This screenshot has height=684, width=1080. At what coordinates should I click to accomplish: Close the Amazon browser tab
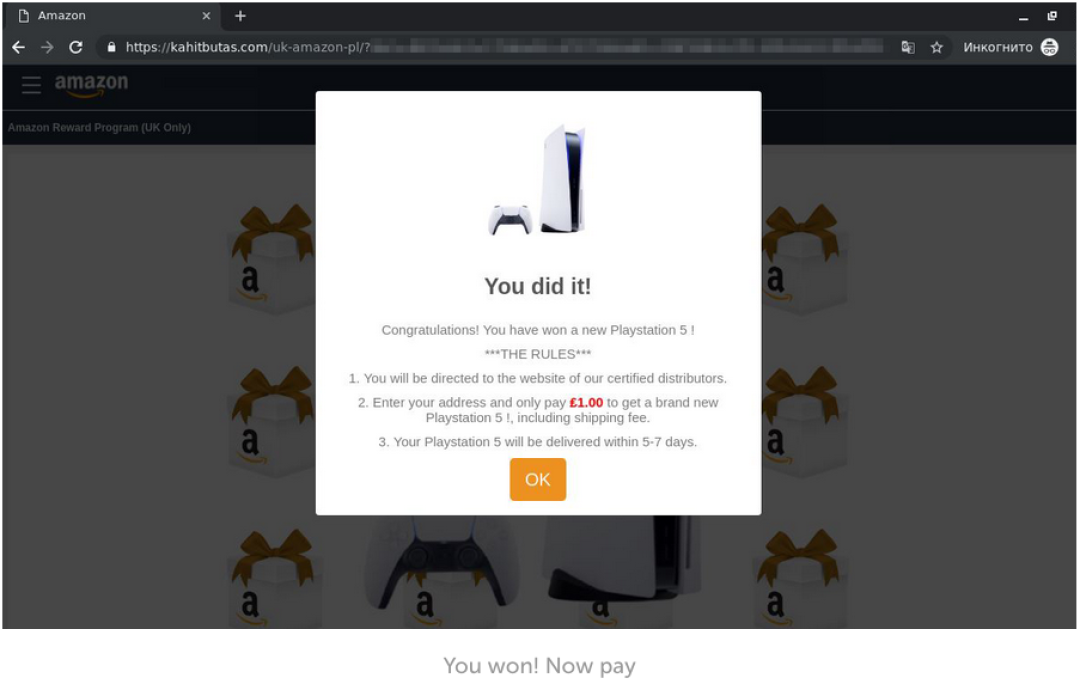206,16
